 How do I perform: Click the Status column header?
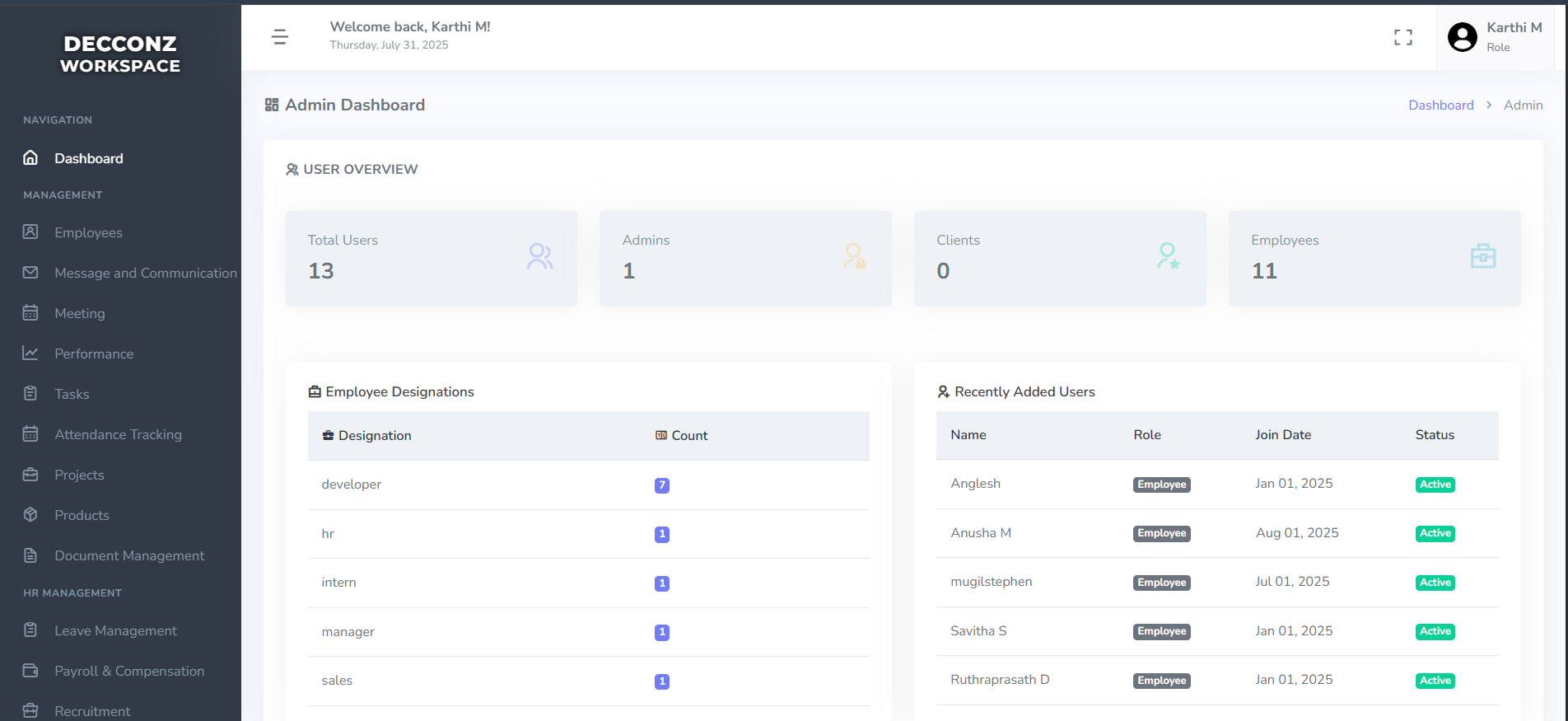(x=1435, y=434)
